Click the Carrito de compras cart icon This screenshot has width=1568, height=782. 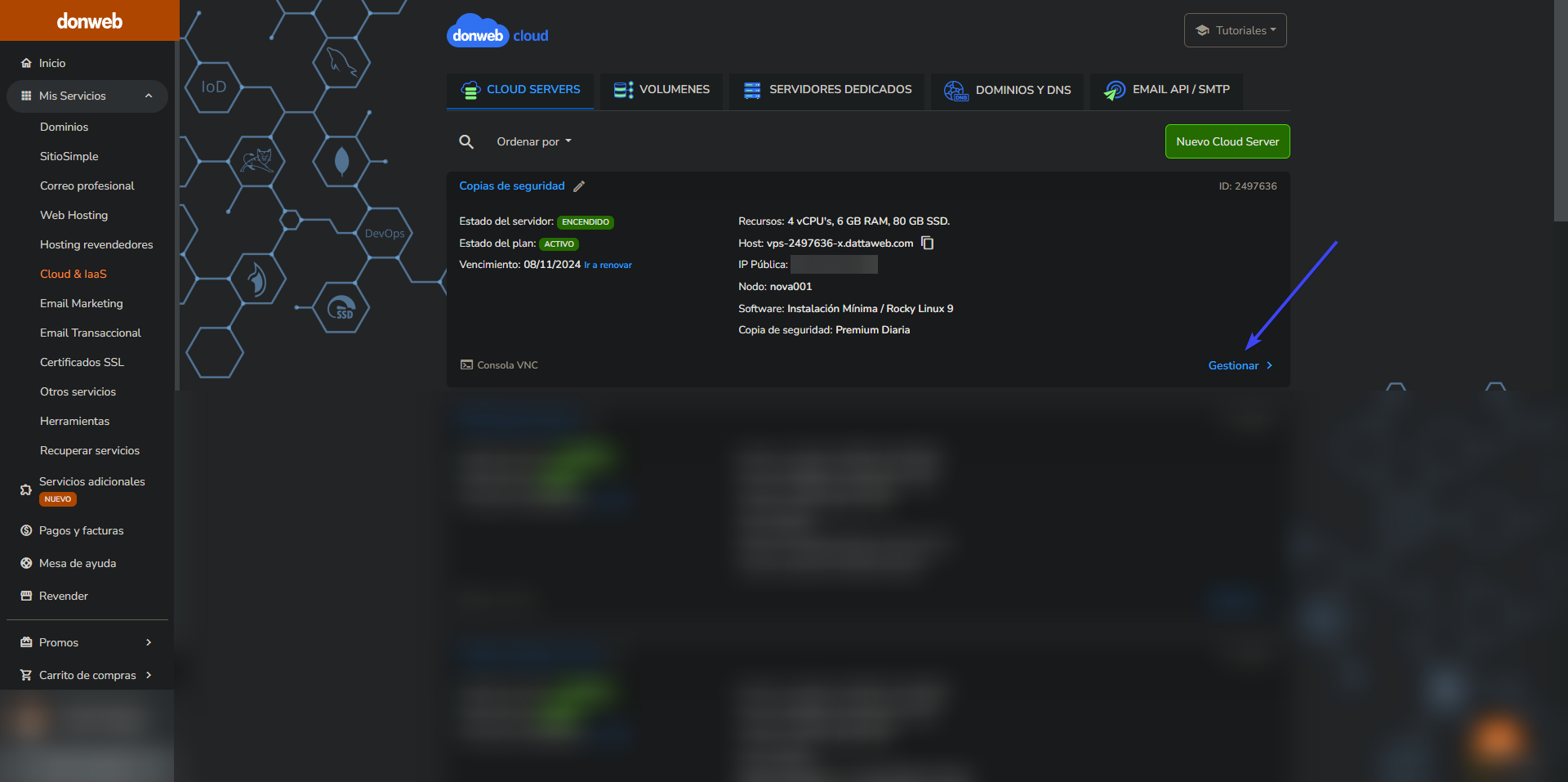(26, 675)
